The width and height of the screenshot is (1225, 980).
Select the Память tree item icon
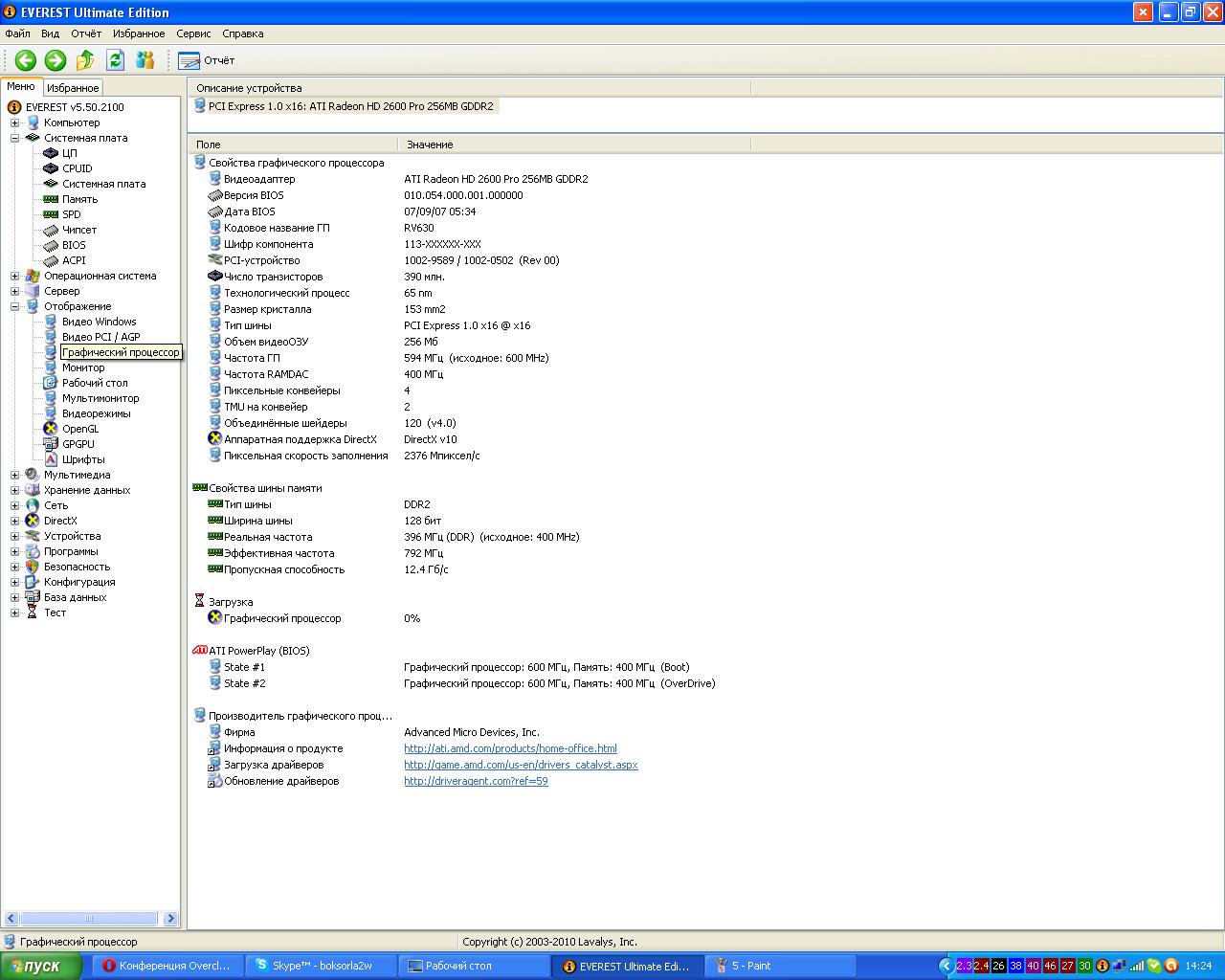(x=51, y=199)
